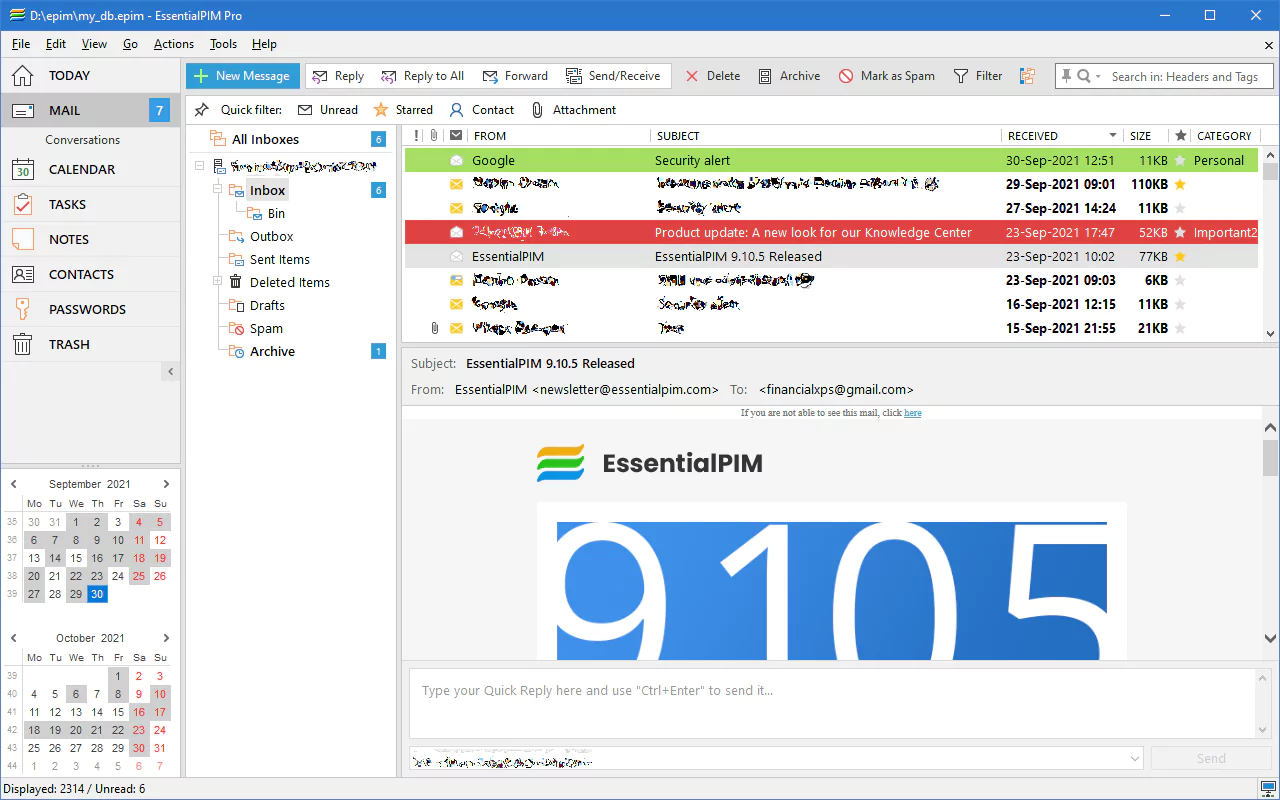
Task: Click the "here" link in the email preview
Action: [x=911, y=412]
